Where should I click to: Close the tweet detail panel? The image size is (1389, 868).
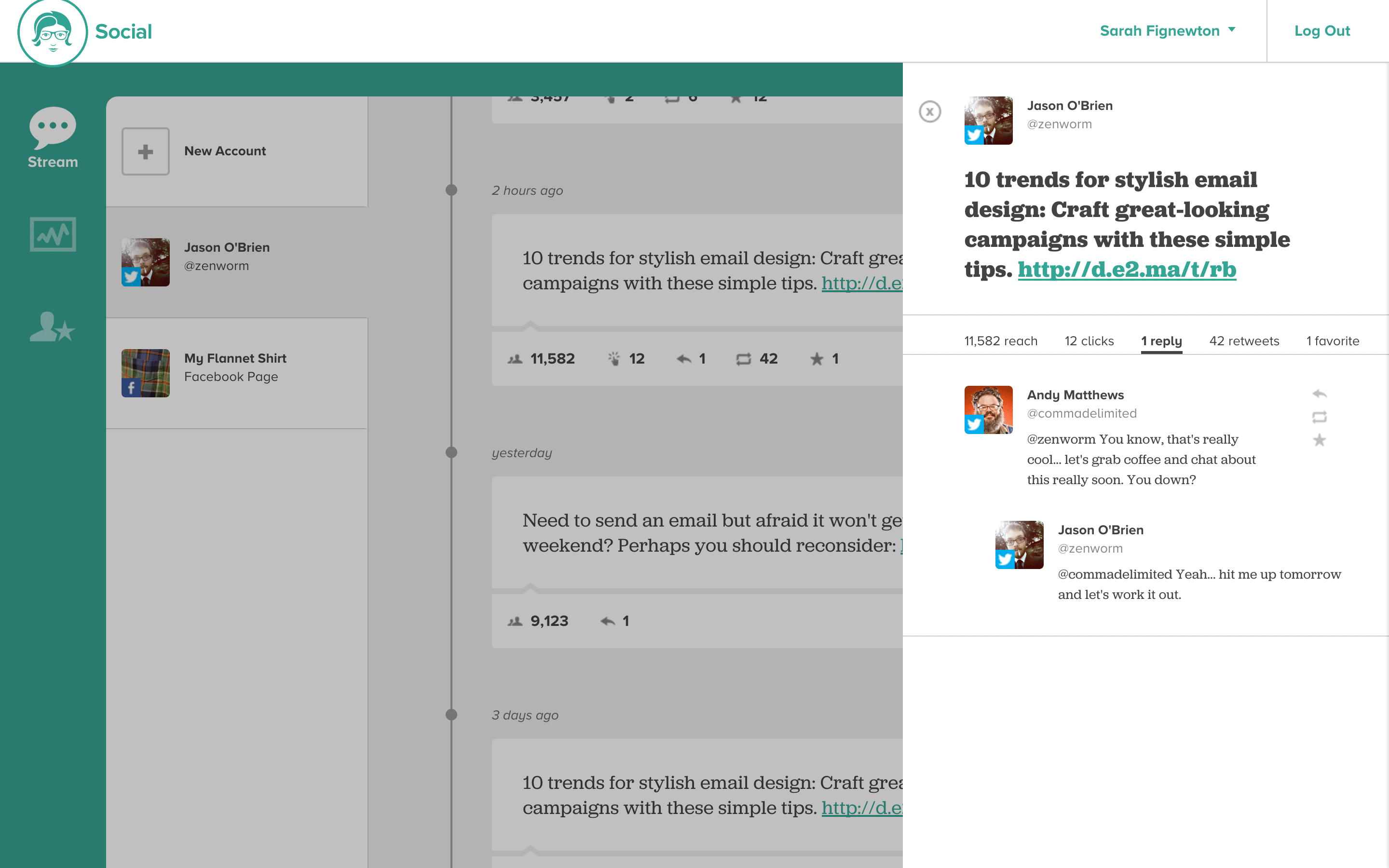(x=930, y=111)
